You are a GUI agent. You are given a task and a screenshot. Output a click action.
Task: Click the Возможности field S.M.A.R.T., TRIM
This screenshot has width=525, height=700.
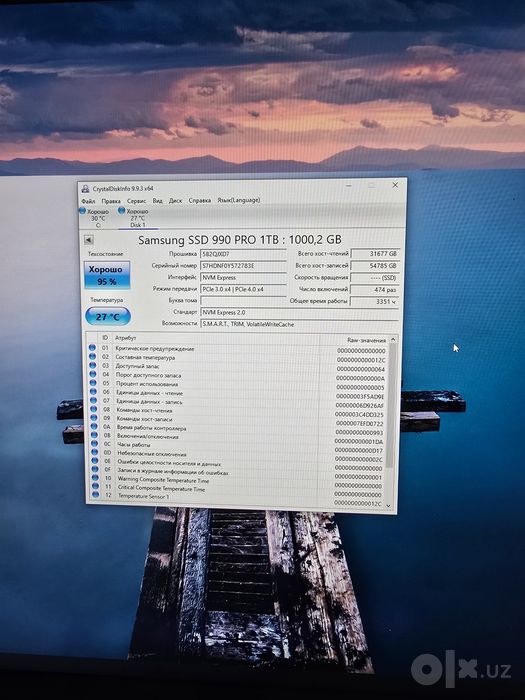300,324
